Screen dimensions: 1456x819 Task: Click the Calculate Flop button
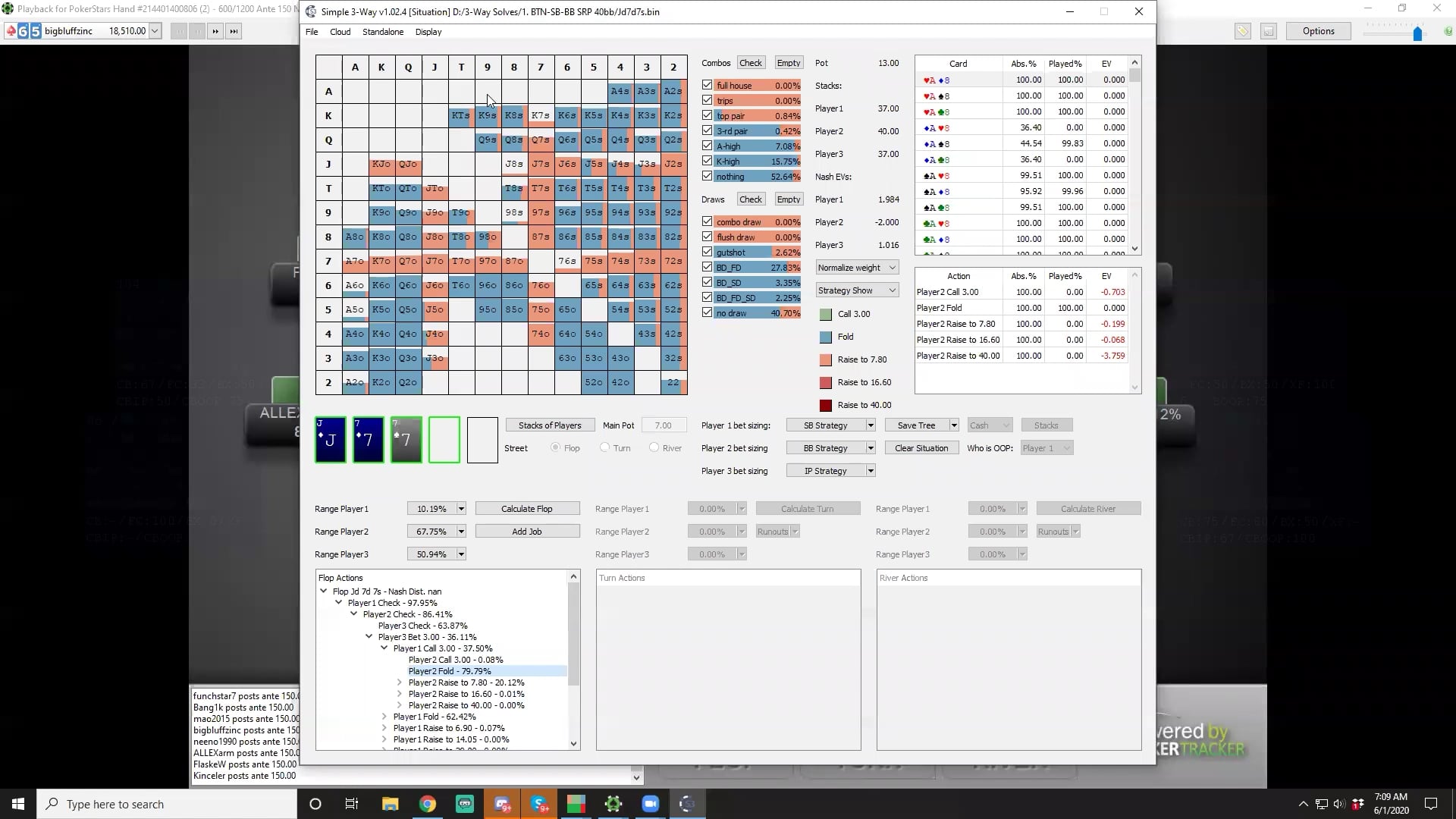[527, 509]
